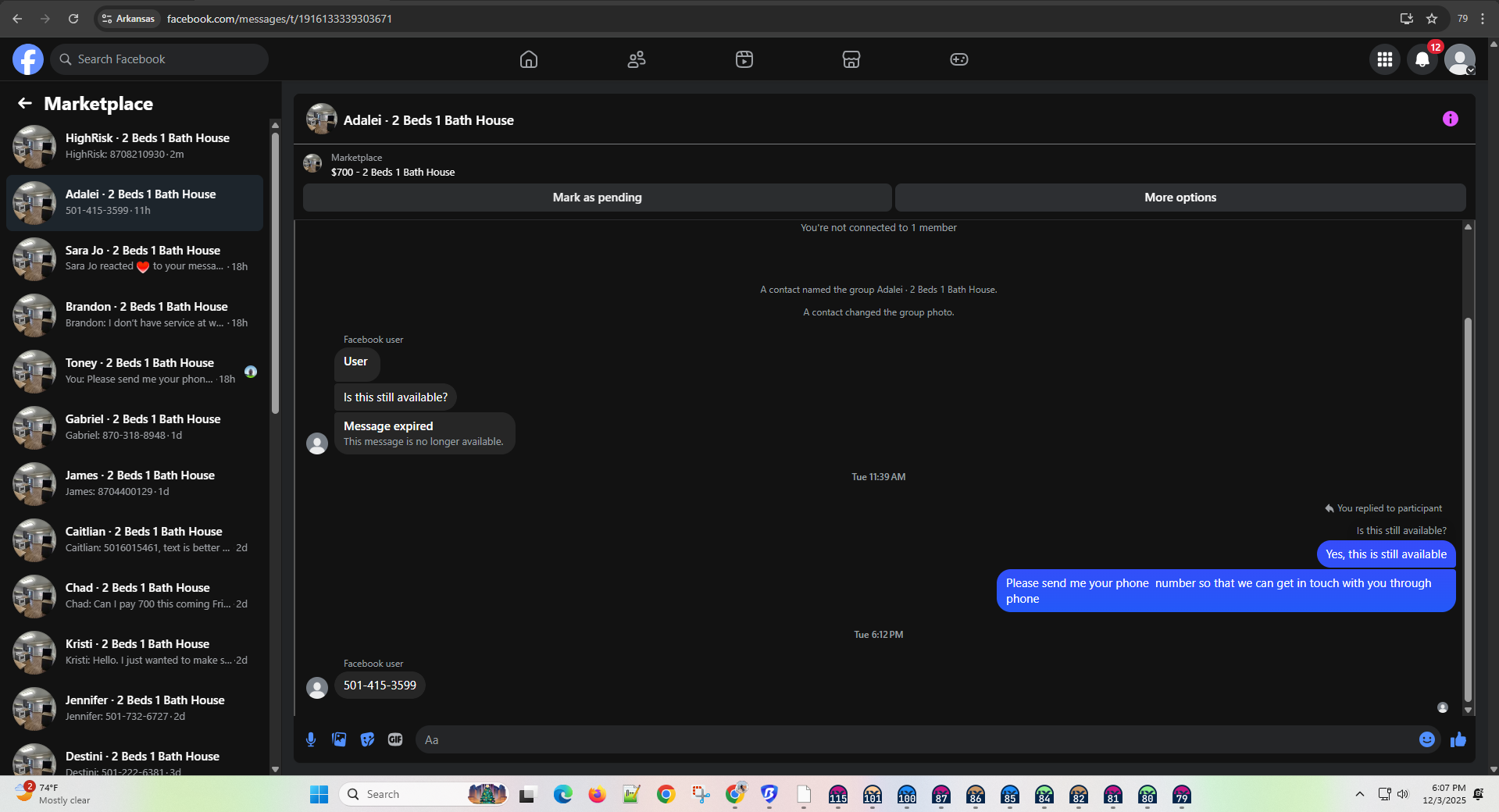Click the 'Yes, this is still available' message
Image resolution: width=1499 pixels, height=812 pixels.
[x=1386, y=554]
